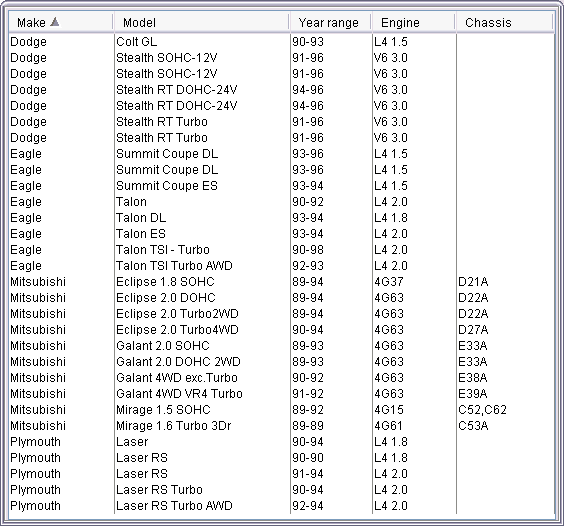
Task: Click engine cell 4G37
Action: pyautogui.click(x=414, y=282)
